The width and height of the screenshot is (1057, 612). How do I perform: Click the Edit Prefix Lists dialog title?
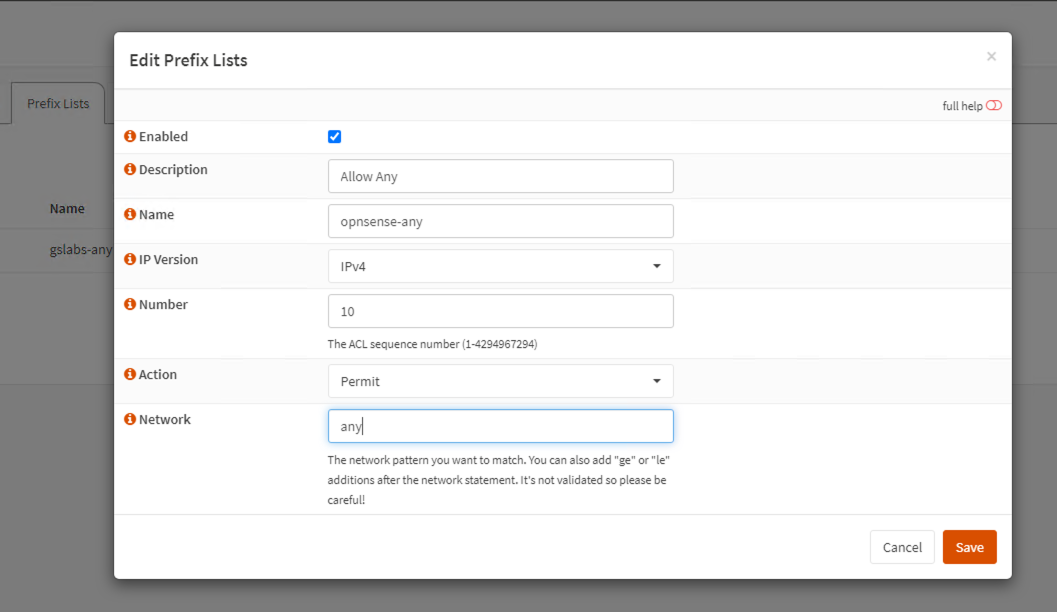click(x=188, y=60)
